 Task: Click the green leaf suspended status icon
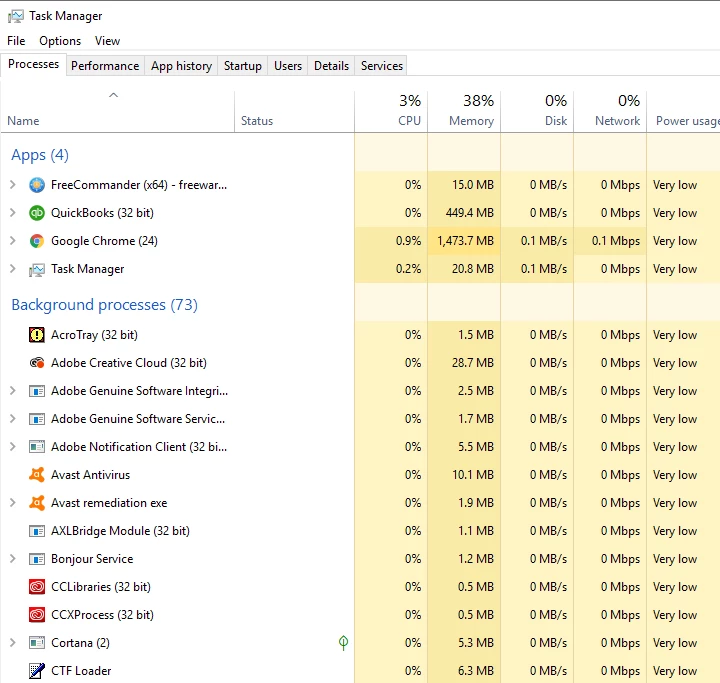point(343,643)
